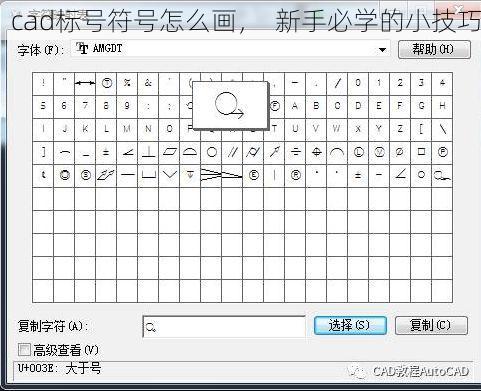This screenshot has width=481, height=391.
Task: Select the character cell 'M'
Action: [x=127, y=129]
